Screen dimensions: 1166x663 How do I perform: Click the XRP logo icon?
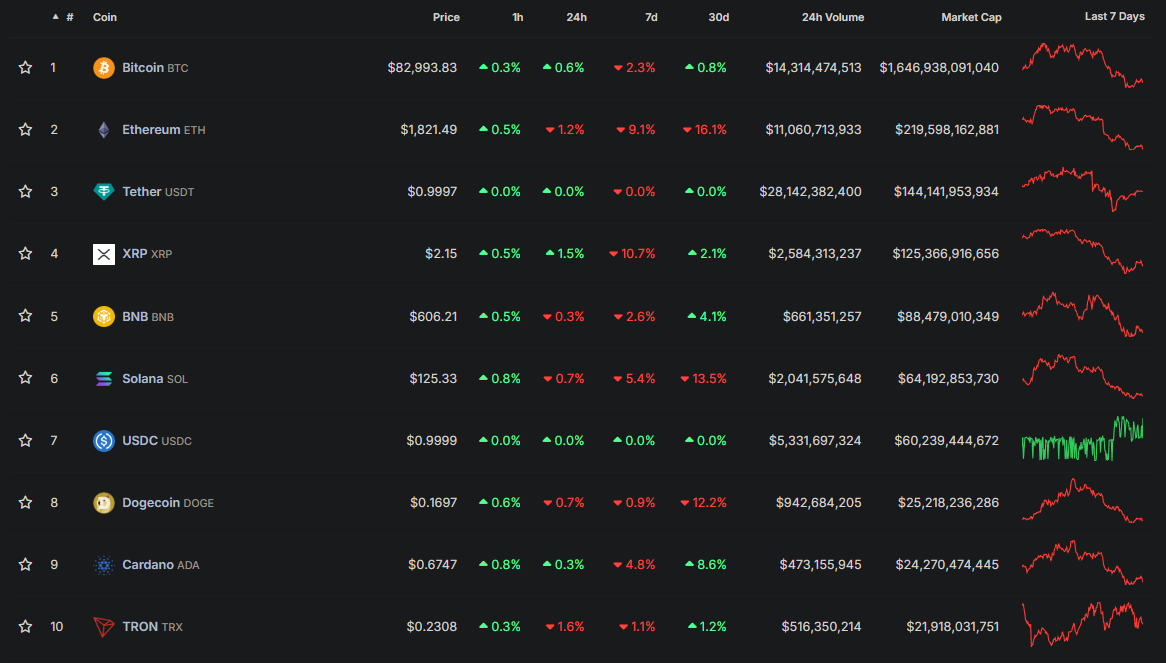(x=103, y=254)
